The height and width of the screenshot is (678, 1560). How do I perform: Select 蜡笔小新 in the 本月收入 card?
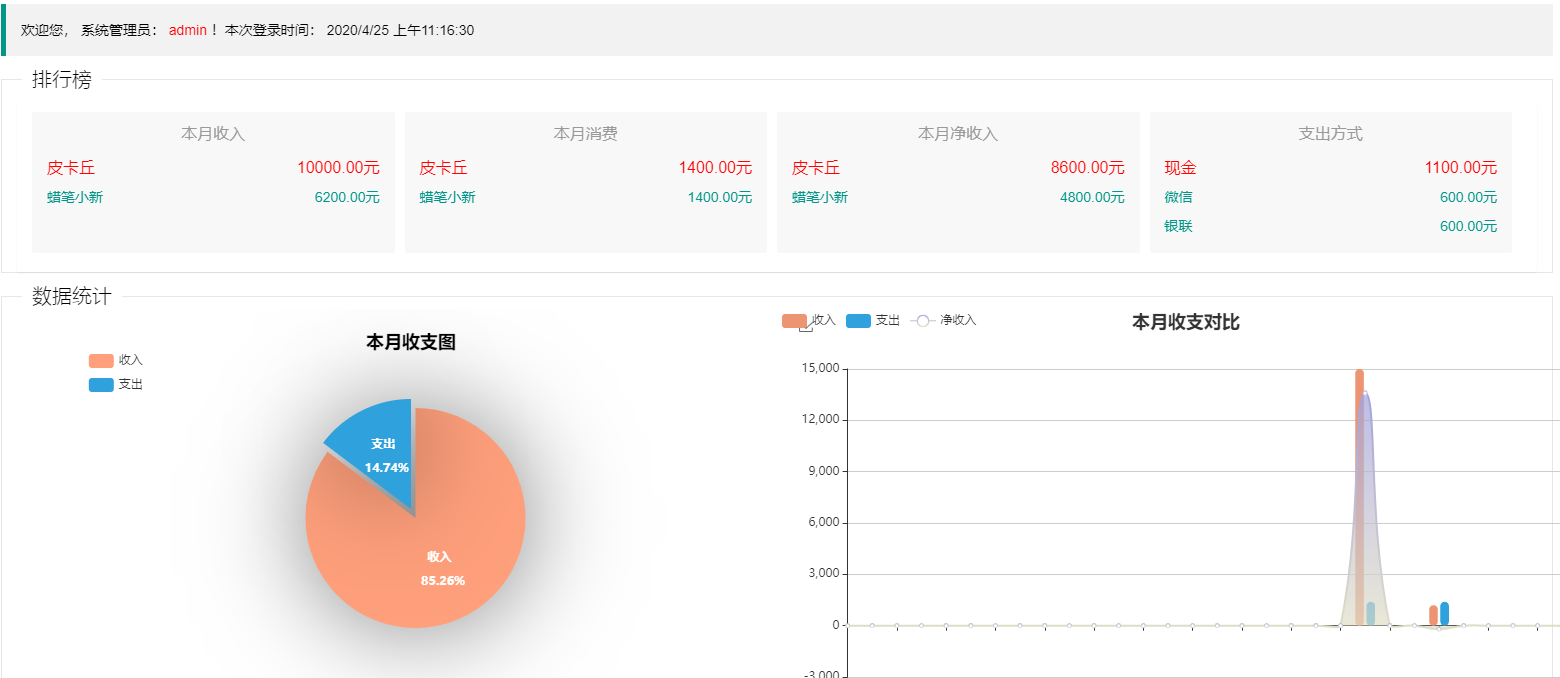pyautogui.click(x=75, y=198)
